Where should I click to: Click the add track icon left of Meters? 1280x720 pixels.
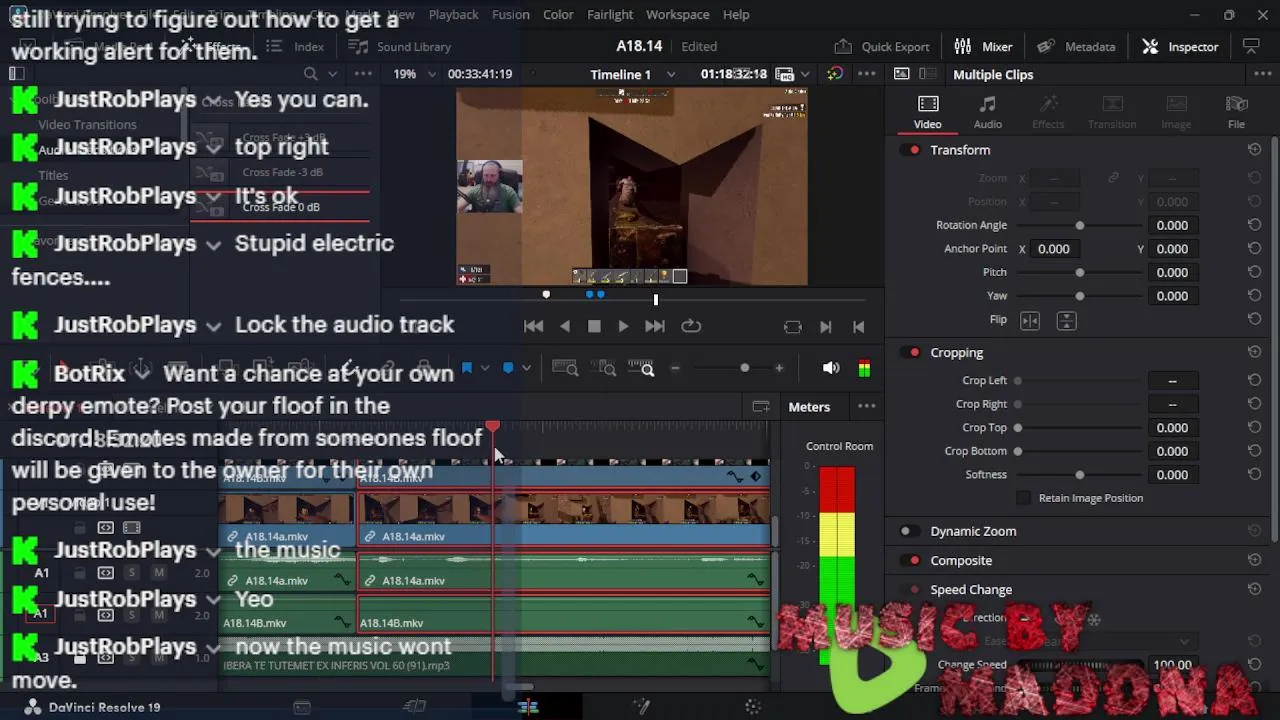point(761,407)
